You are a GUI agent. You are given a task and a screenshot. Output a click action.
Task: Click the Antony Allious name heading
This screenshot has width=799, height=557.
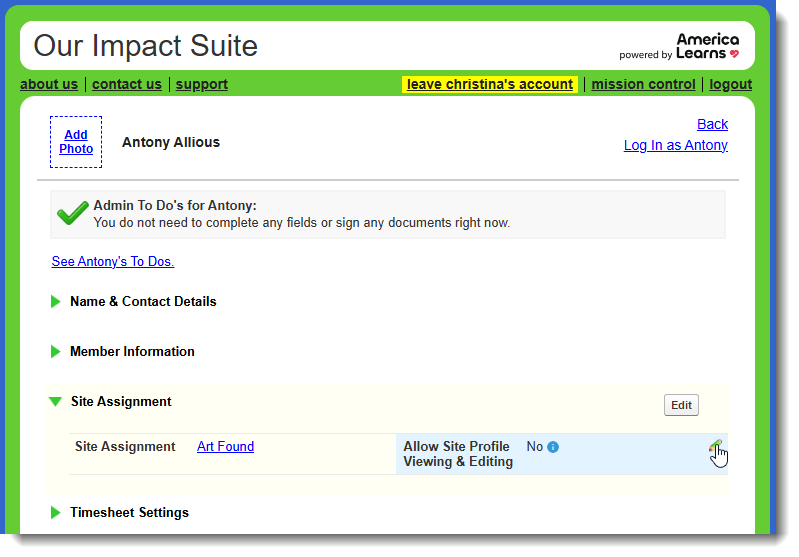pyautogui.click(x=171, y=142)
